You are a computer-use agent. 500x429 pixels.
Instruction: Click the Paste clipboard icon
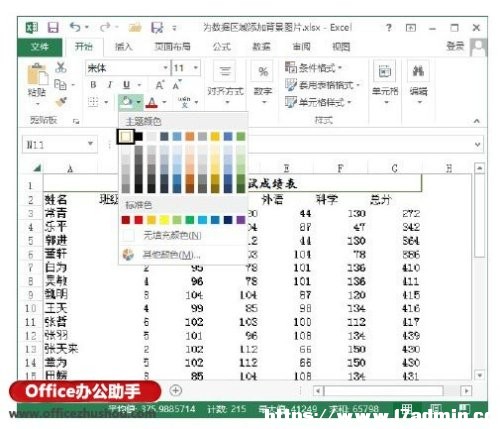[37, 74]
